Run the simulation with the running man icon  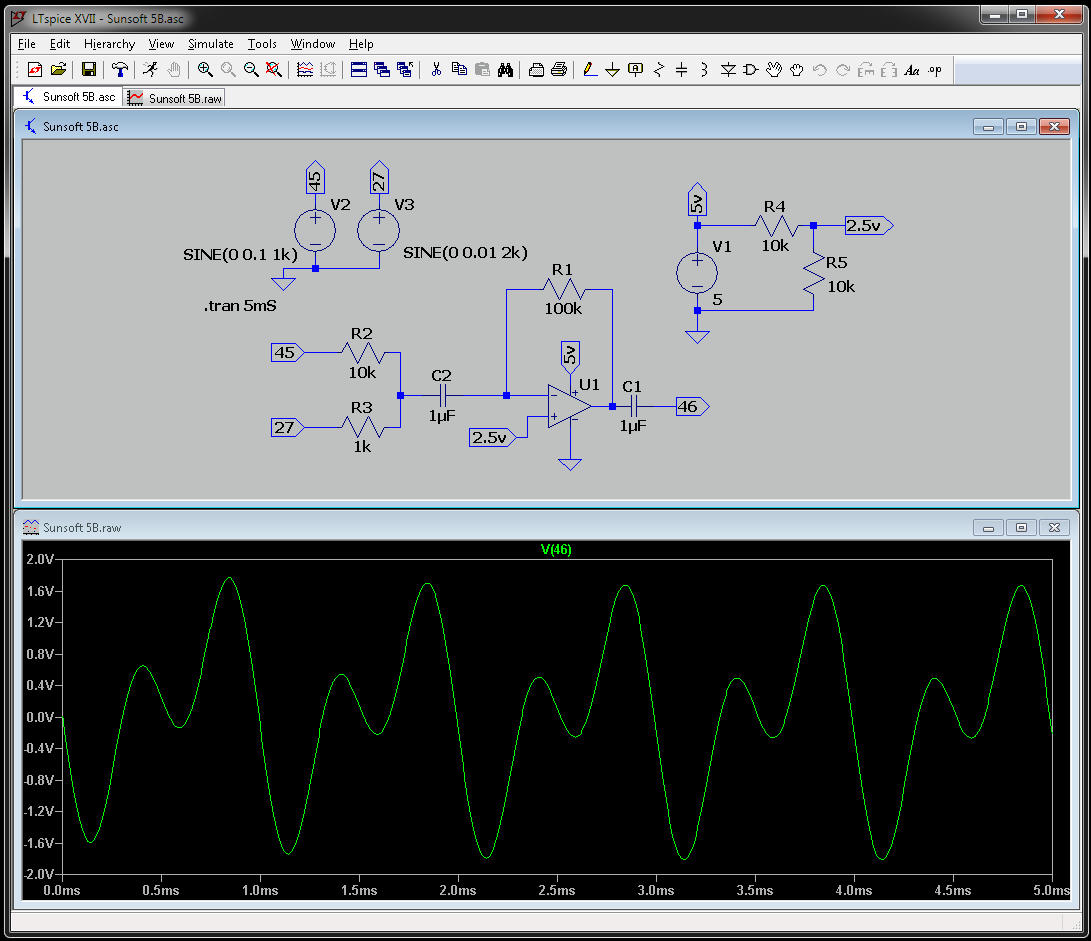150,70
